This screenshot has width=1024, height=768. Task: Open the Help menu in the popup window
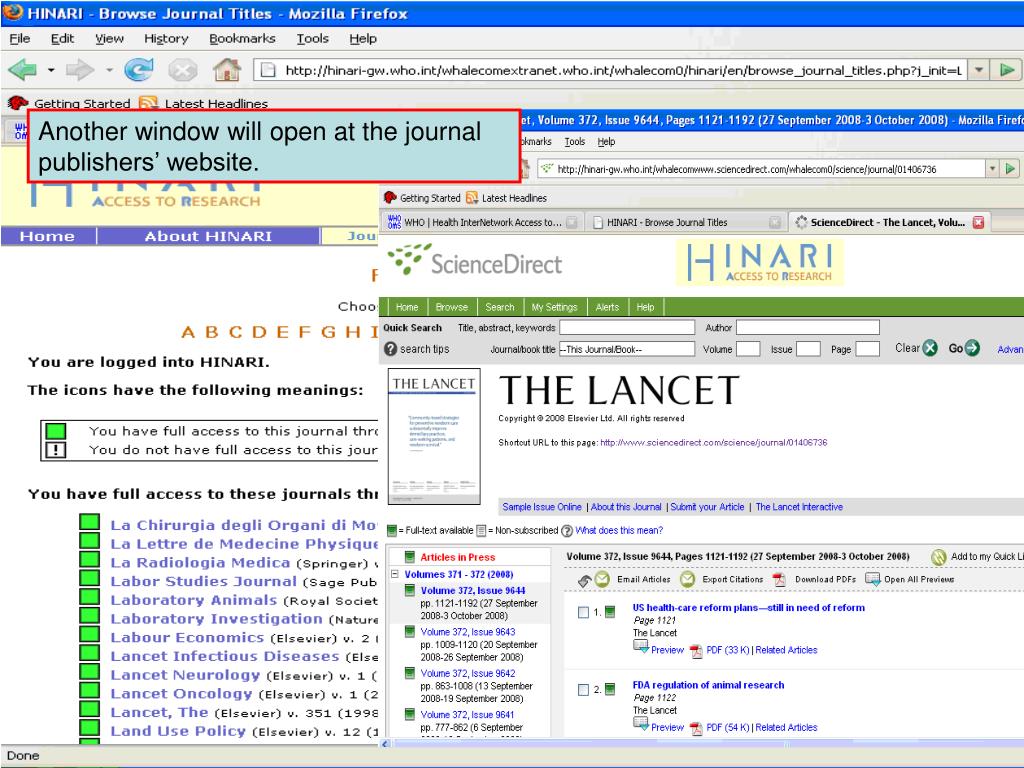[x=606, y=141]
